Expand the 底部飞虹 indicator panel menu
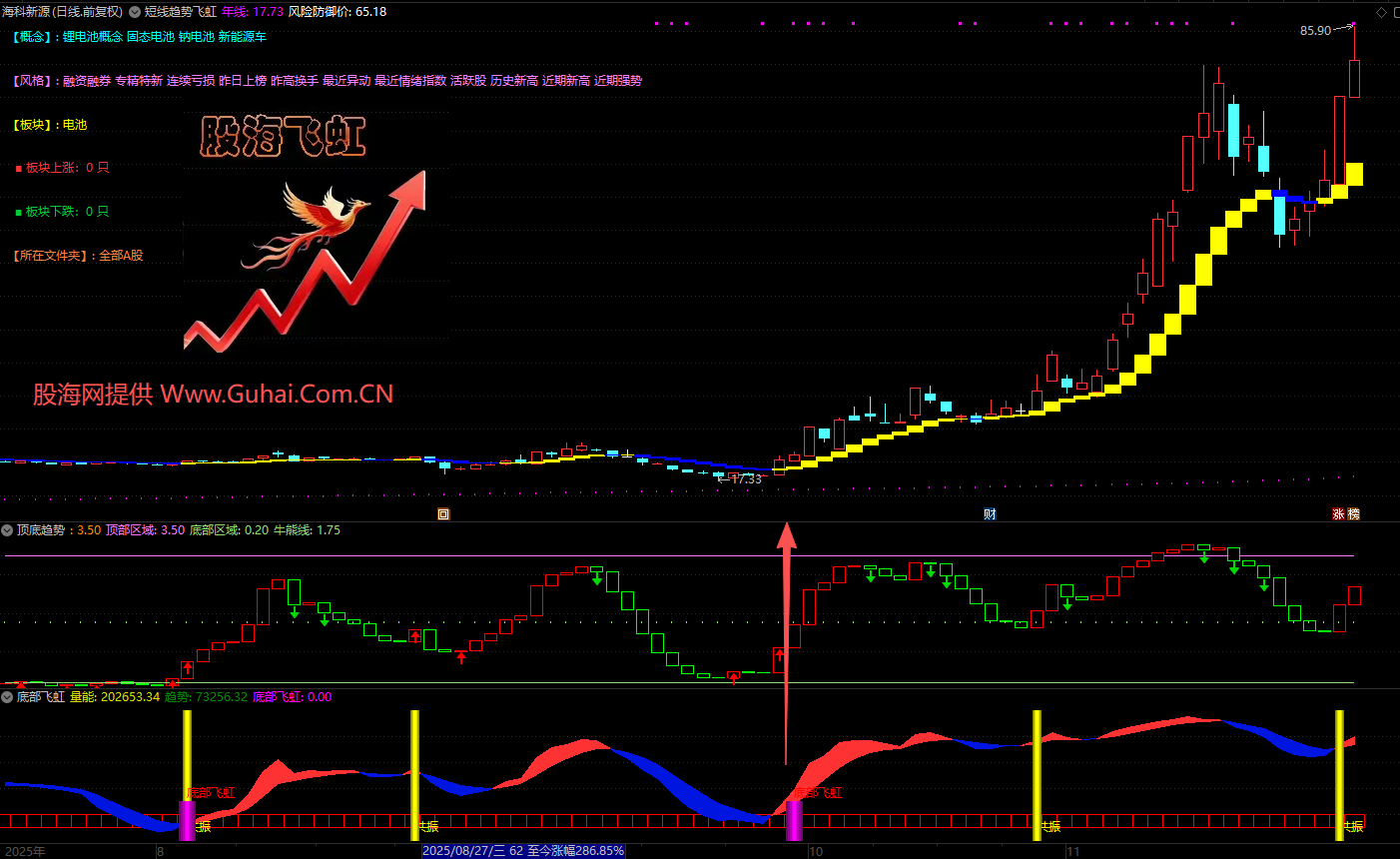 point(7,697)
